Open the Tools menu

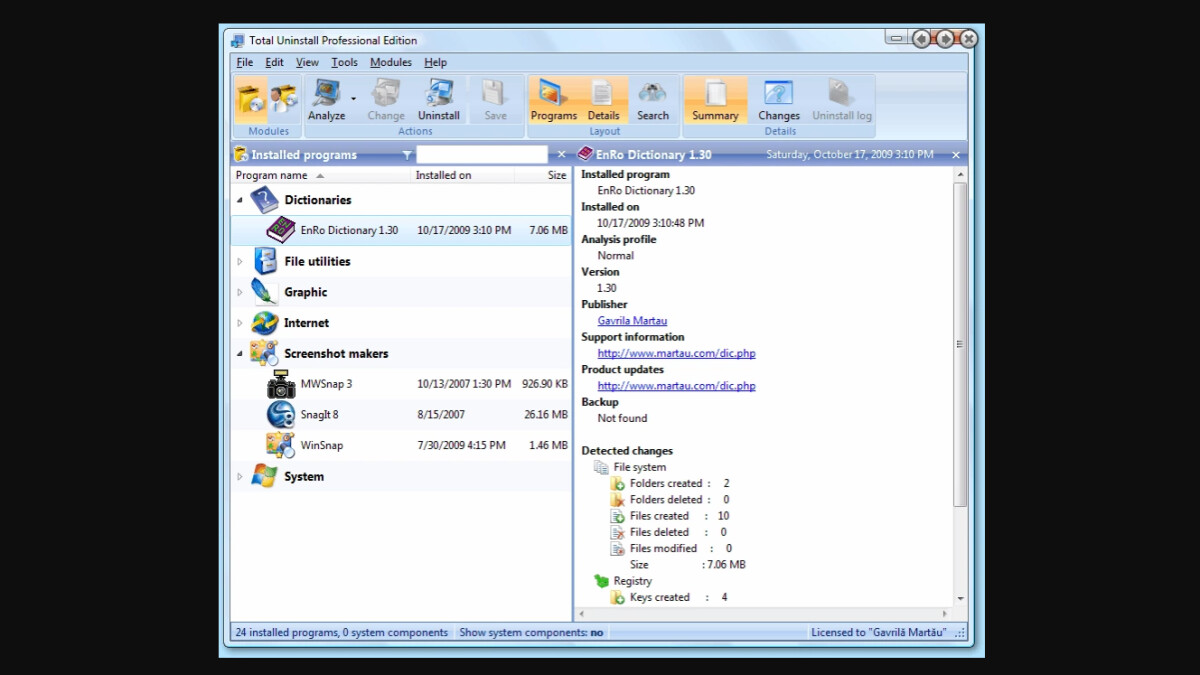coord(344,62)
